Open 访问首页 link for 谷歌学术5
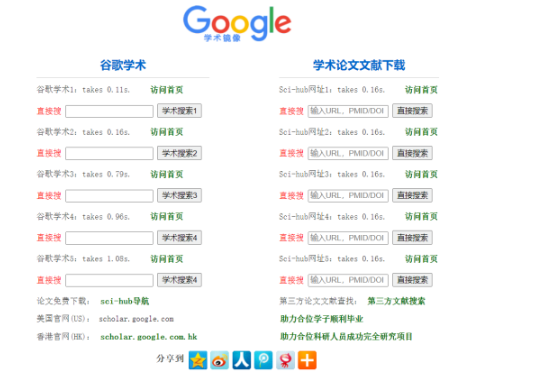 167,259
